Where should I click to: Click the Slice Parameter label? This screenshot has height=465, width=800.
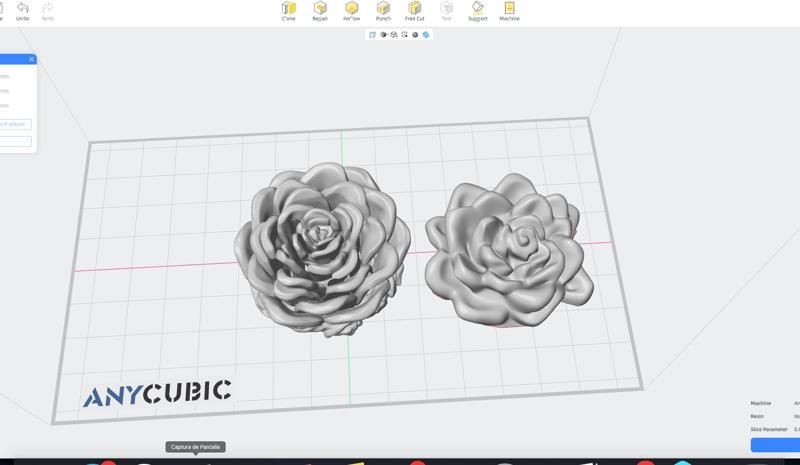point(769,429)
